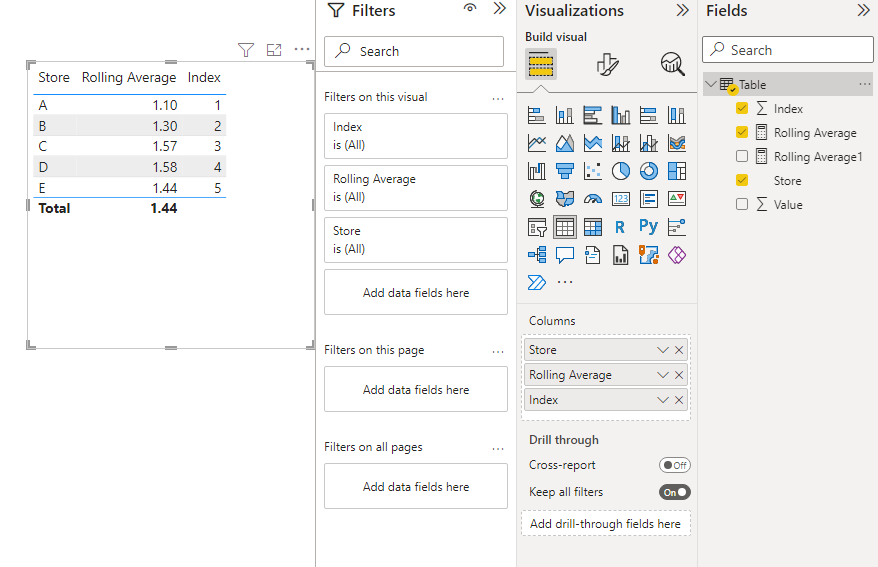Viewport: 878px width, 567px height.
Task: Open the Store column dropdown arrow
Action: click(x=663, y=350)
